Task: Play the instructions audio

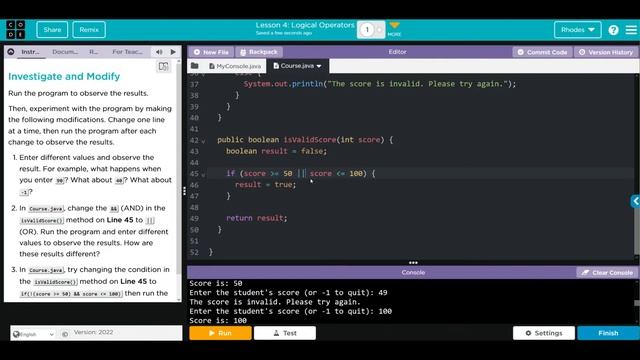Action: 173,52
